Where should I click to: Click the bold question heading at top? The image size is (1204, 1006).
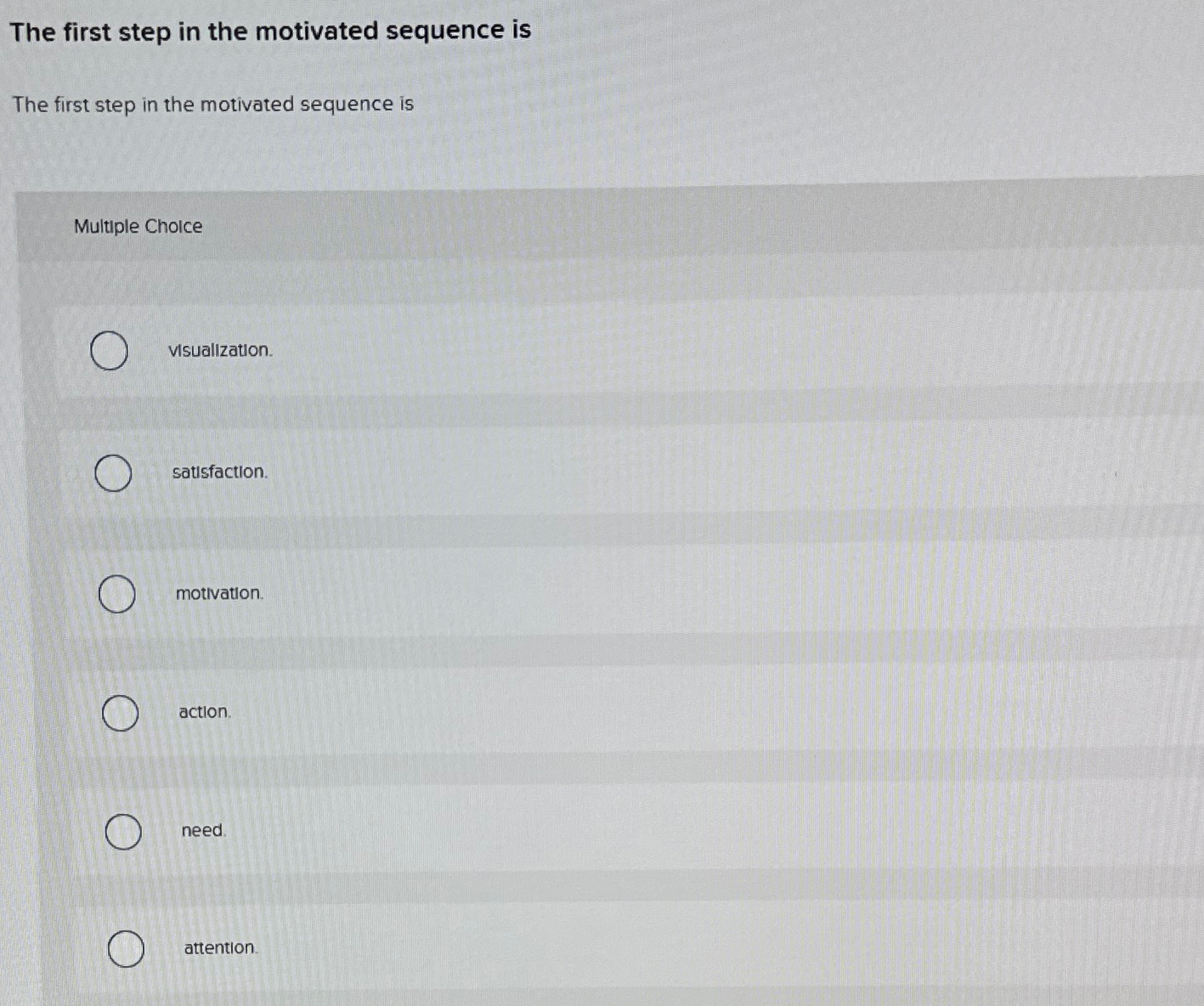(270, 31)
